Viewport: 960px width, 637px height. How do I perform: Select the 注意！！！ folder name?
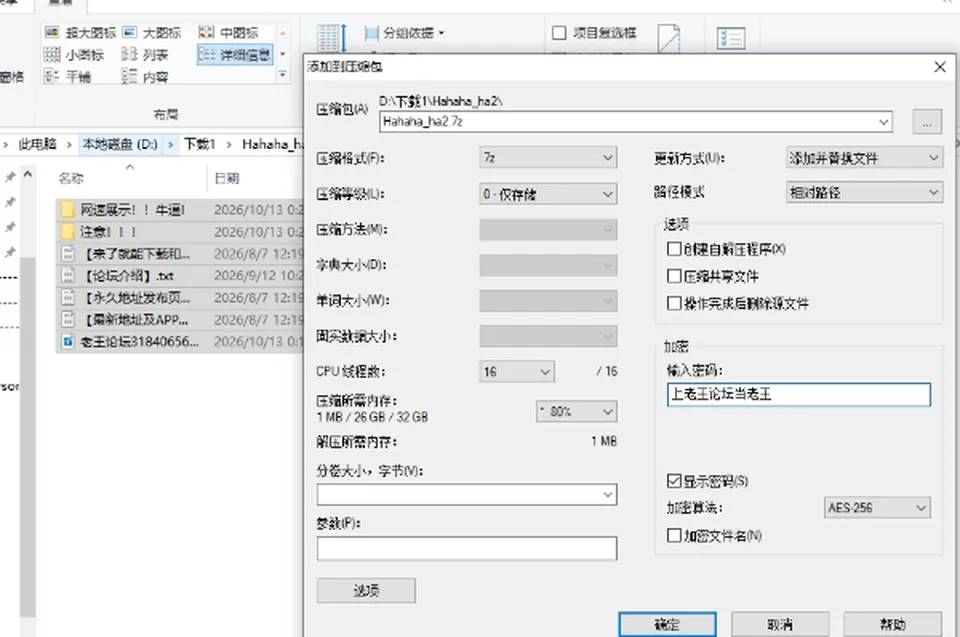108,232
